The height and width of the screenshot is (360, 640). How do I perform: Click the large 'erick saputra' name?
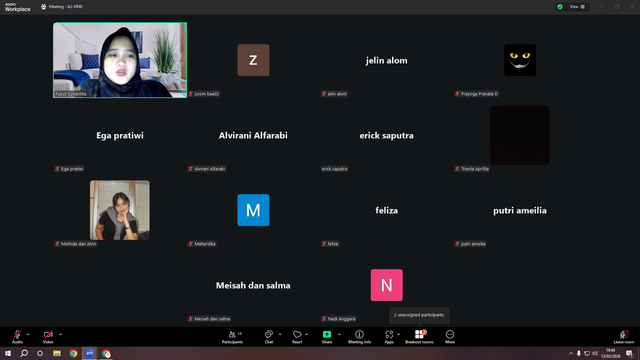(x=387, y=136)
